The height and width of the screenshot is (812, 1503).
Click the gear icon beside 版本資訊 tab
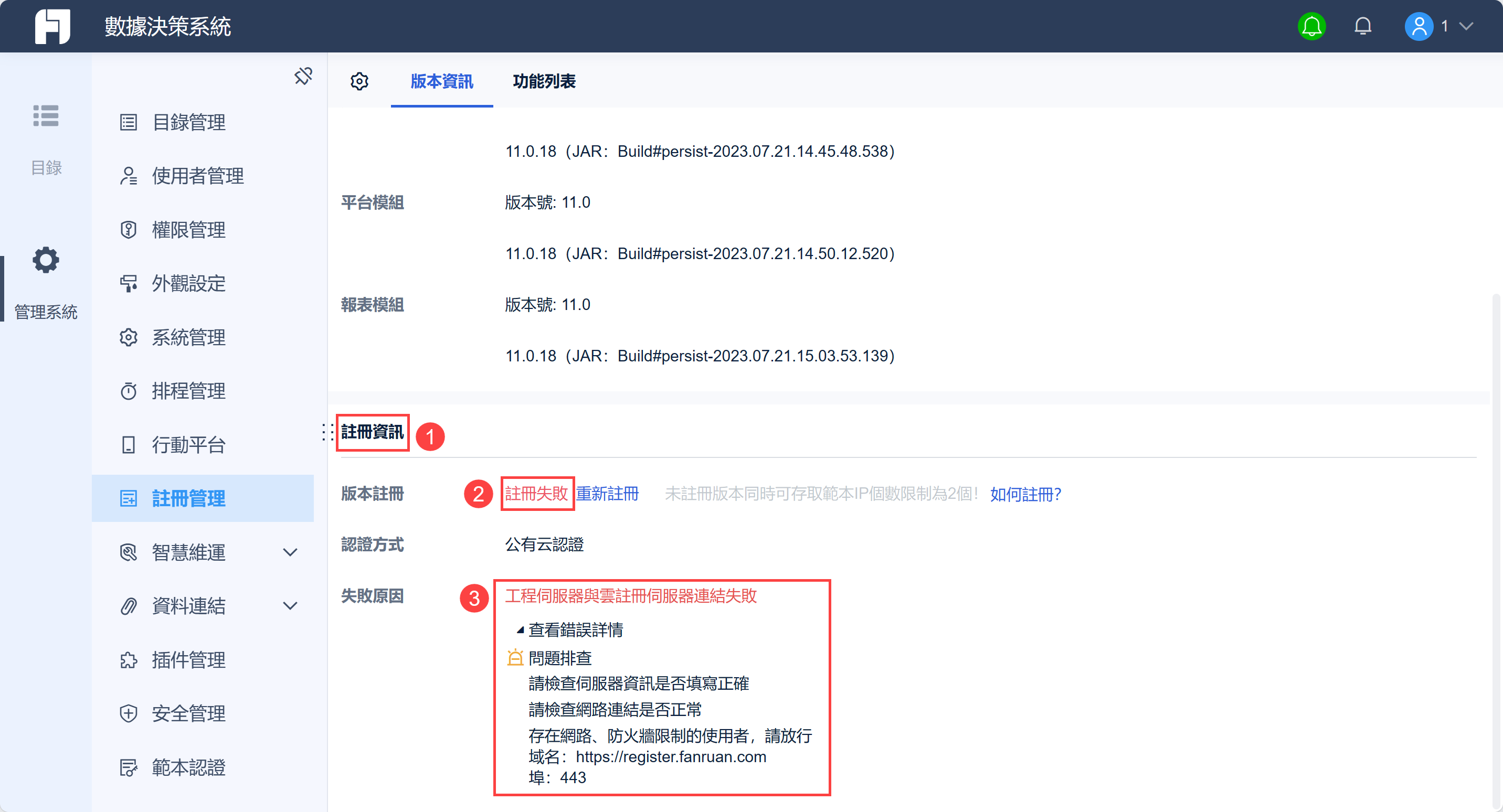click(359, 81)
